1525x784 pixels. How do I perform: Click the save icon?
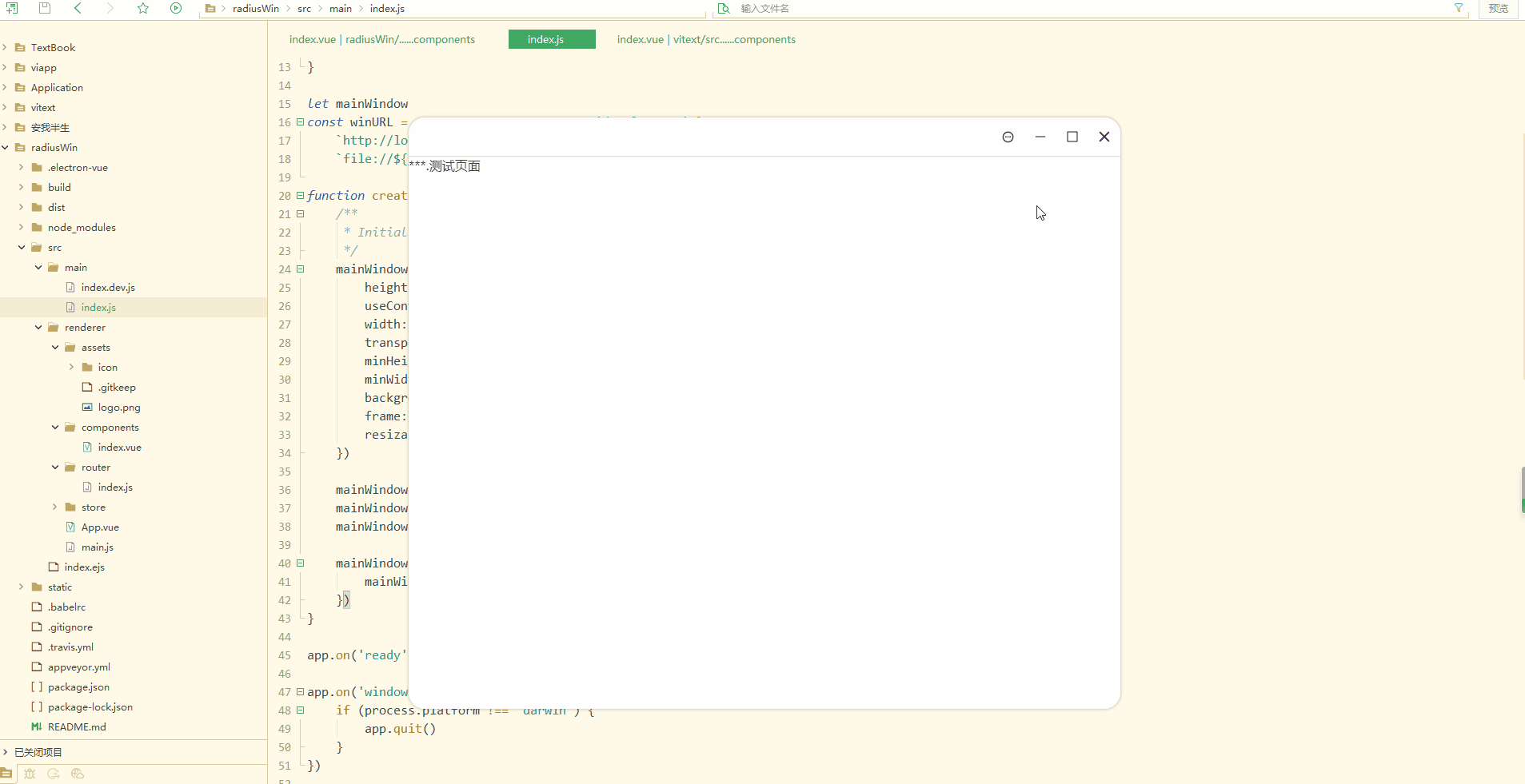pos(45,8)
